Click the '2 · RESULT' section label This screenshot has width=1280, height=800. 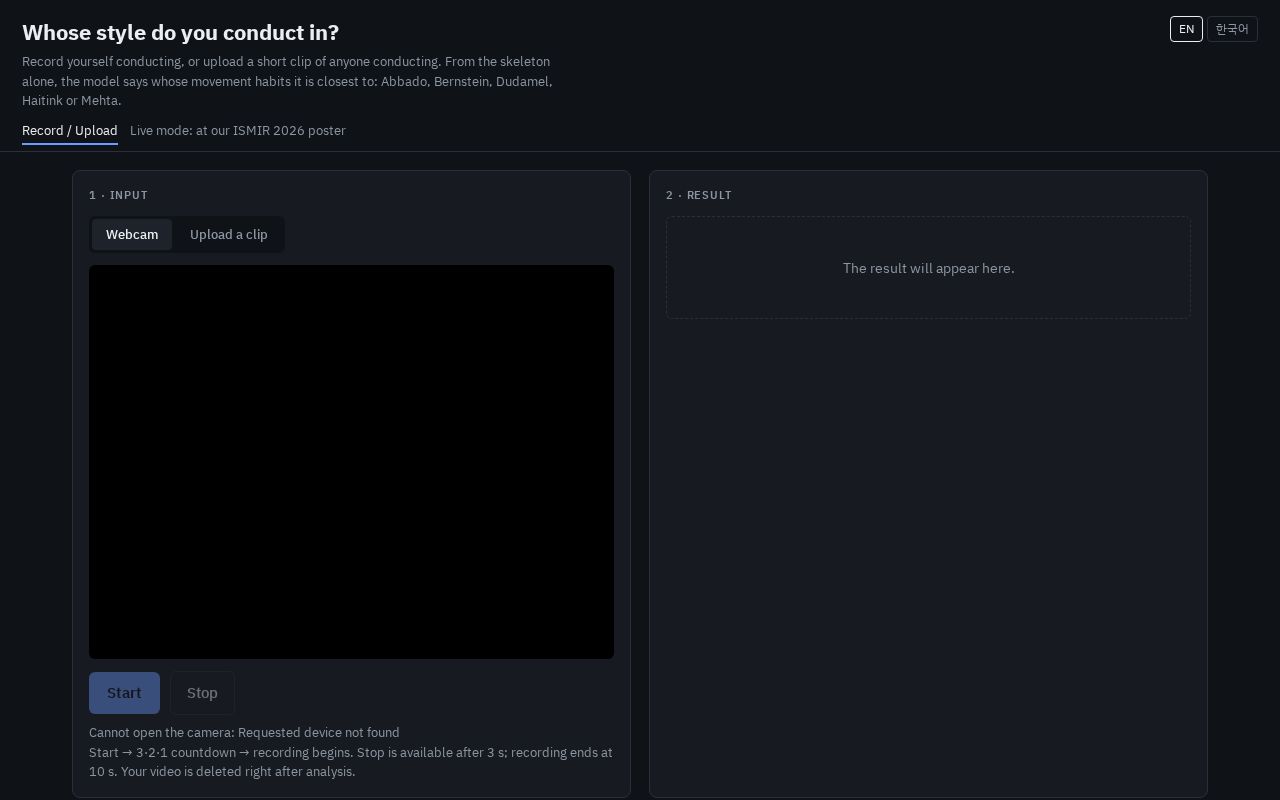pyautogui.click(x=699, y=195)
